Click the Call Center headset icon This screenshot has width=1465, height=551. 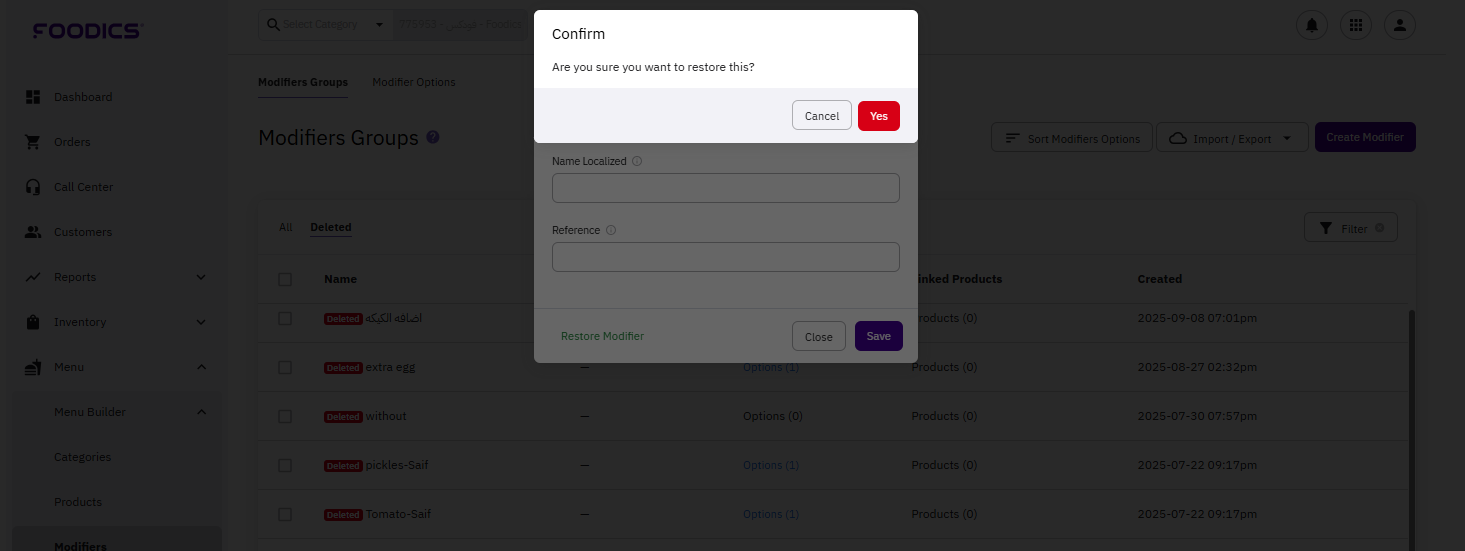pyautogui.click(x=33, y=187)
